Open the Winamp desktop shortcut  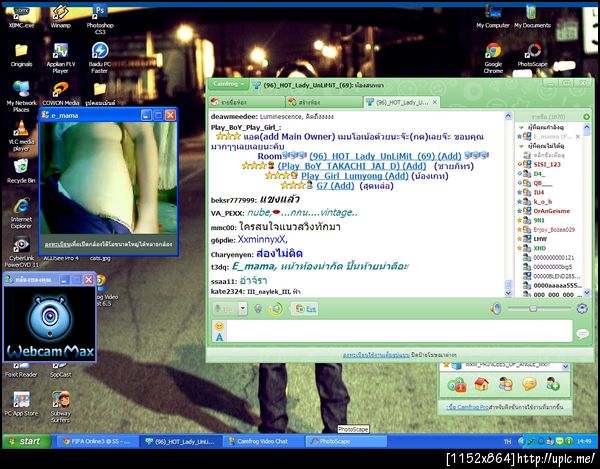point(60,17)
